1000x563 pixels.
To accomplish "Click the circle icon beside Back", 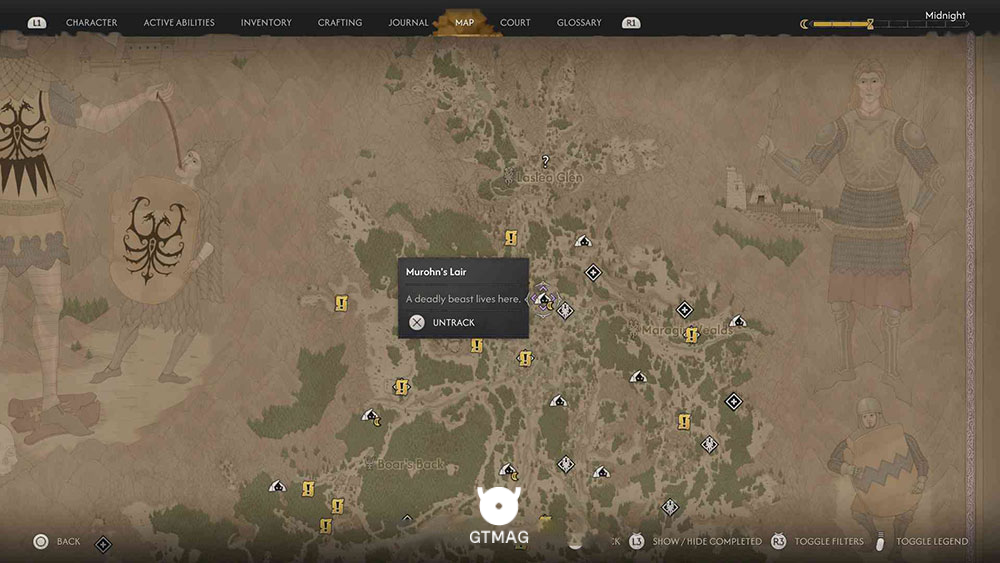I will (x=41, y=542).
